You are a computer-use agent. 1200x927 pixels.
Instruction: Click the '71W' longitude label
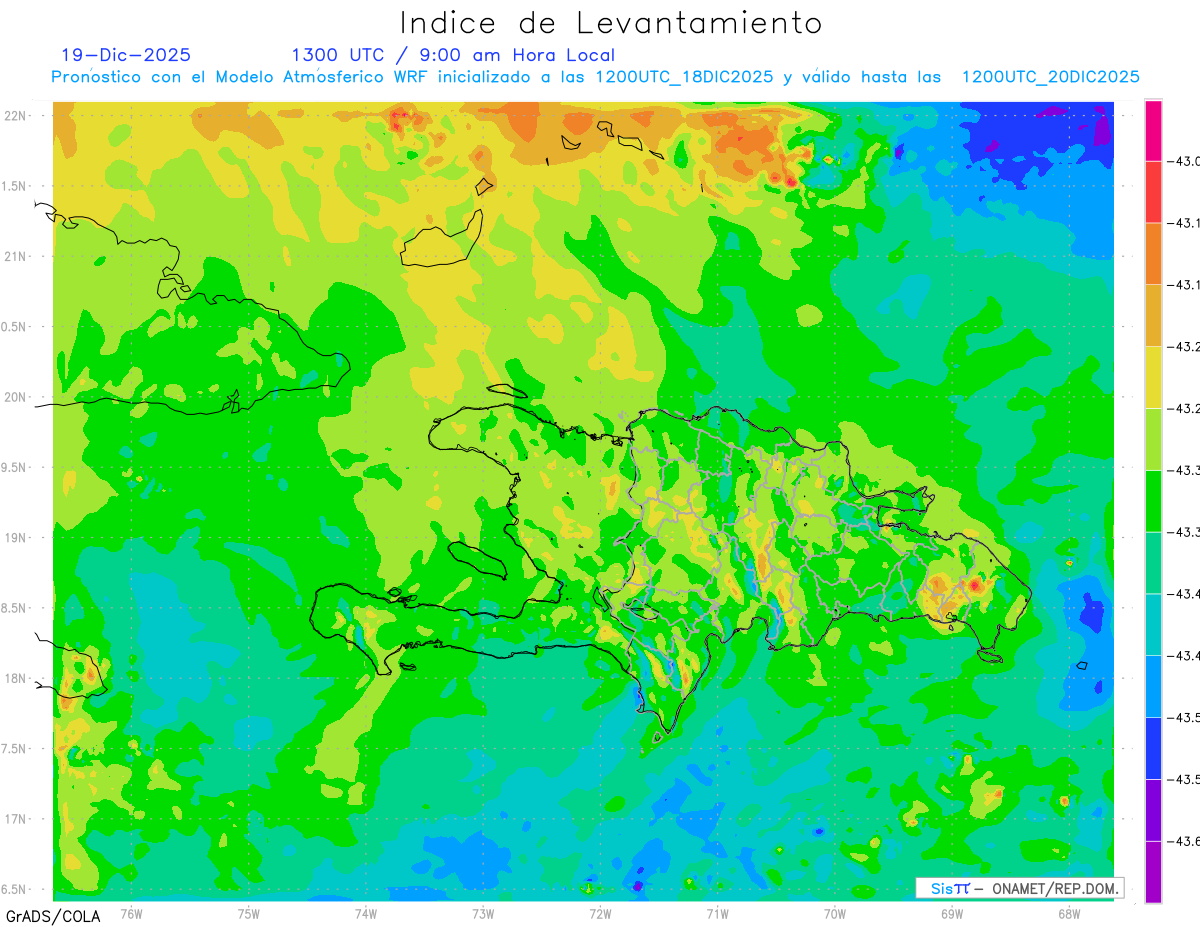[717, 913]
